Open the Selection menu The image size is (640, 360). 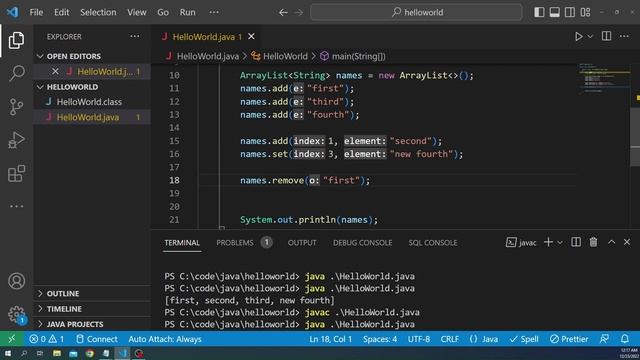coord(98,12)
